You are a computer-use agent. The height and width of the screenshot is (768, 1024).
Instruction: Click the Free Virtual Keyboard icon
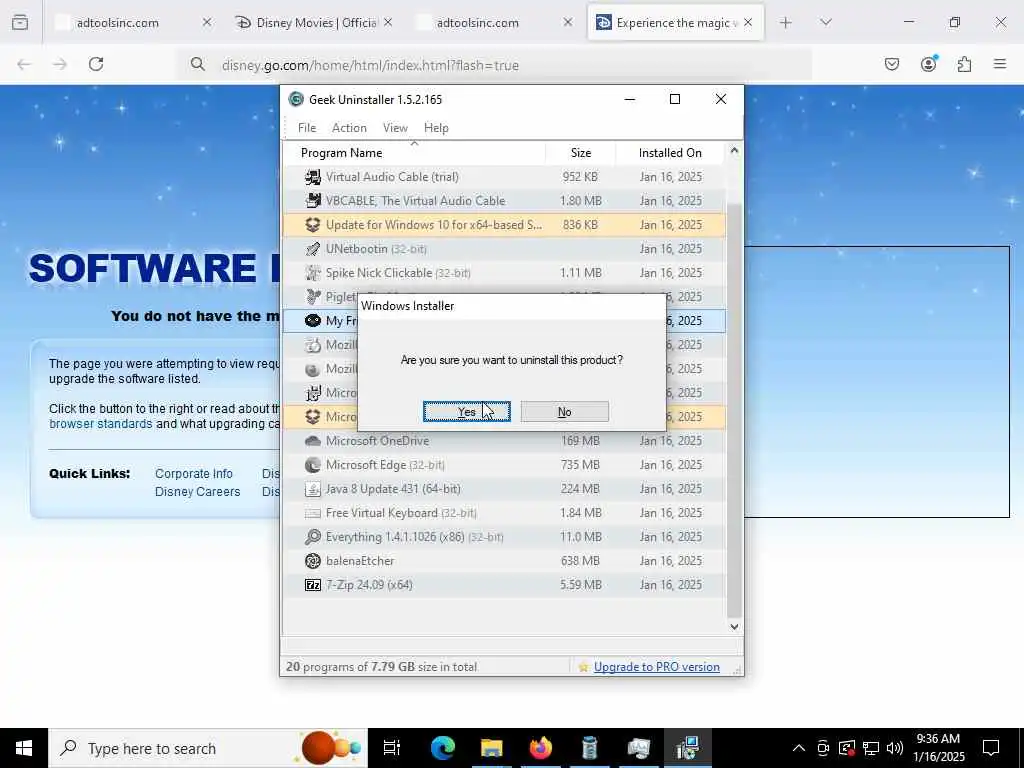coord(313,513)
